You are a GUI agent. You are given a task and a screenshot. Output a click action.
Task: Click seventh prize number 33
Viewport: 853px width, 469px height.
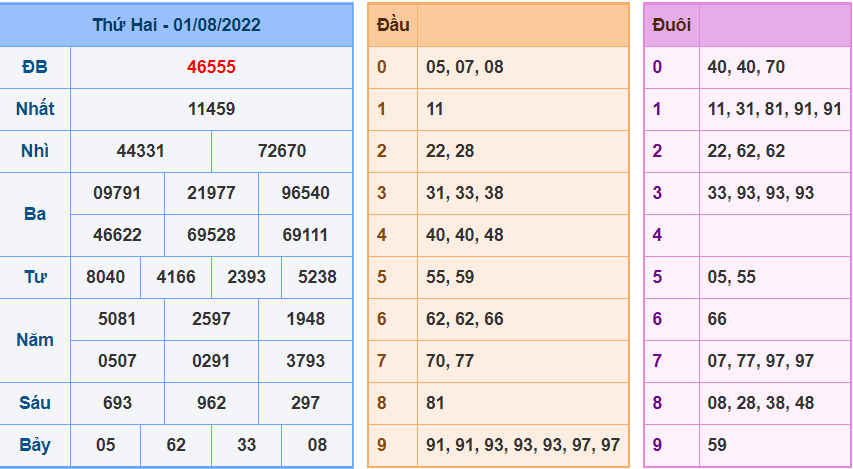click(246, 445)
